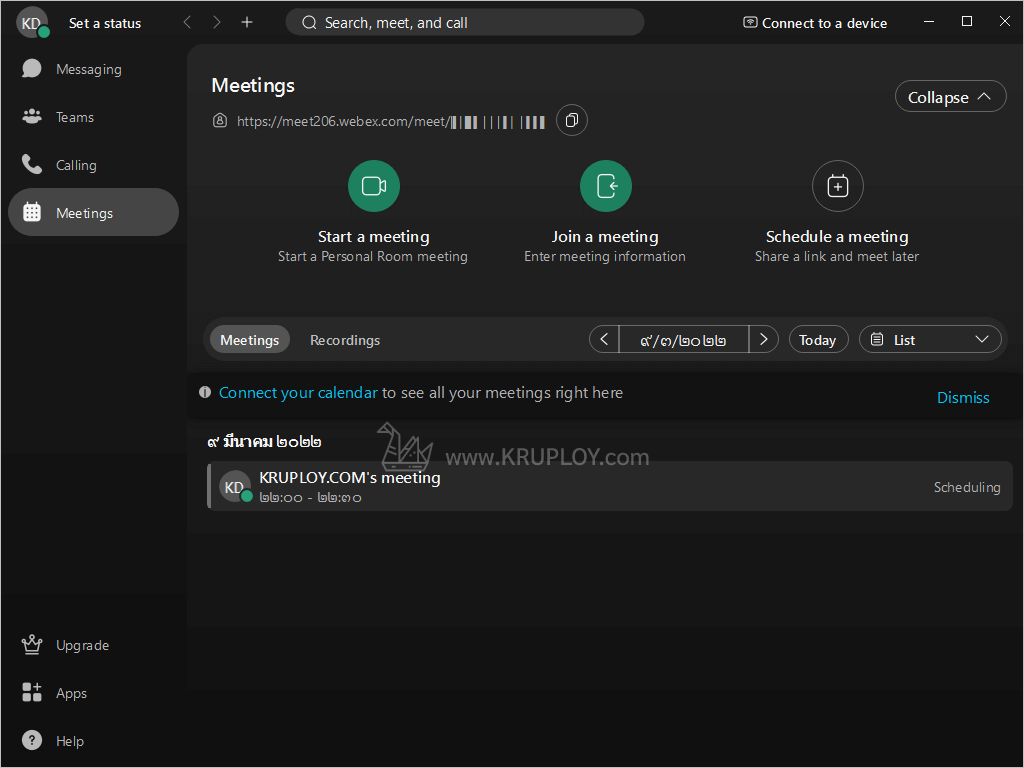
Task: Click the Scheduling label on the meeting row
Action: coord(967,487)
